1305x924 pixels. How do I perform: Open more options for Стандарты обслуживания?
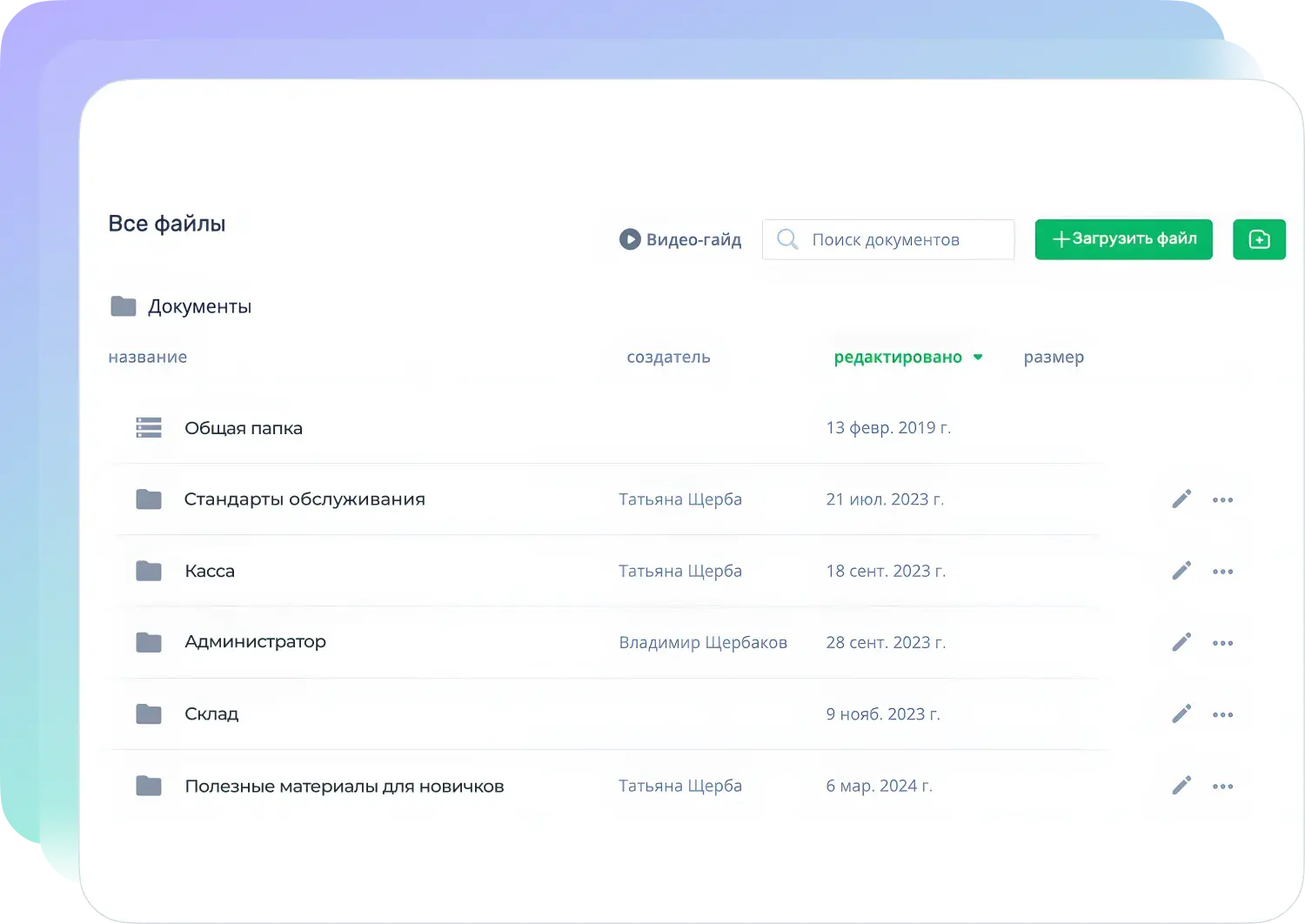tap(1222, 500)
